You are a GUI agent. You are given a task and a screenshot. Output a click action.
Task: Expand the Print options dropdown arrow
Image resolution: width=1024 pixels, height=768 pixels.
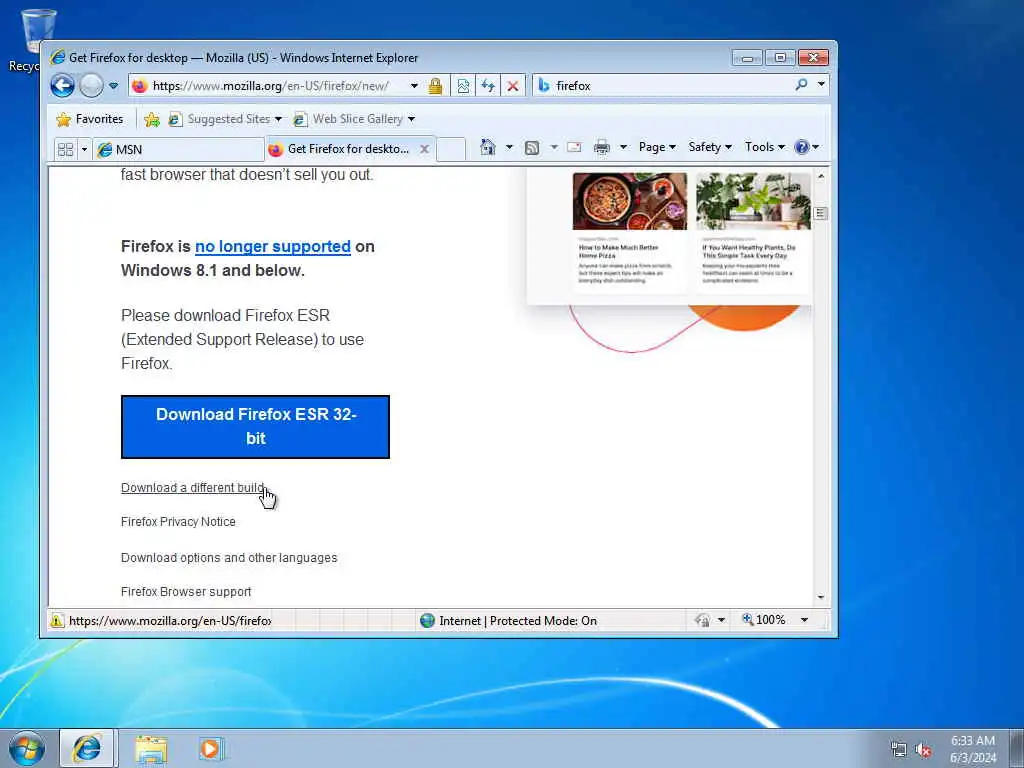[623, 147]
